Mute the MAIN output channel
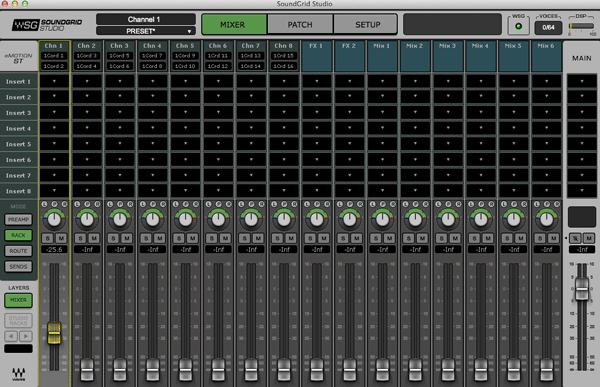The height and width of the screenshot is (387, 600). tap(589, 238)
